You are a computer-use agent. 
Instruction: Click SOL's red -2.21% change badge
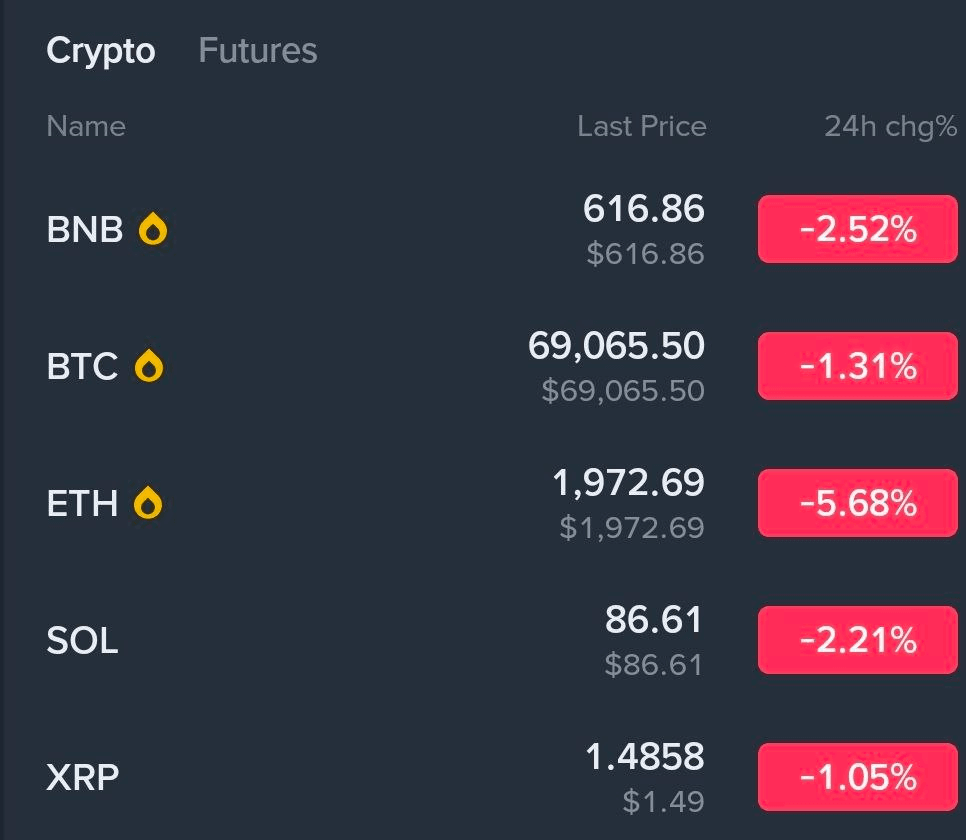[857, 640]
